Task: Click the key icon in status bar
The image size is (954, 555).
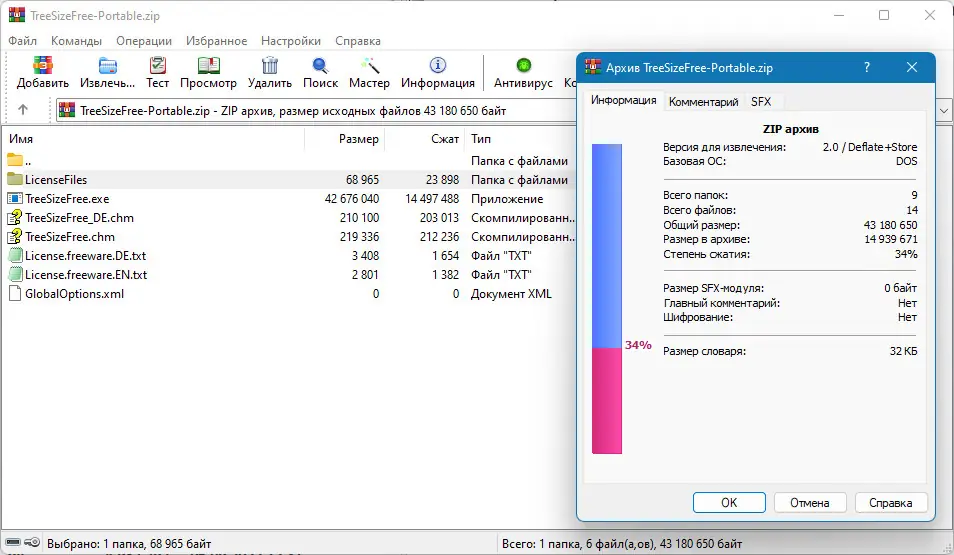Action: [x=32, y=542]
